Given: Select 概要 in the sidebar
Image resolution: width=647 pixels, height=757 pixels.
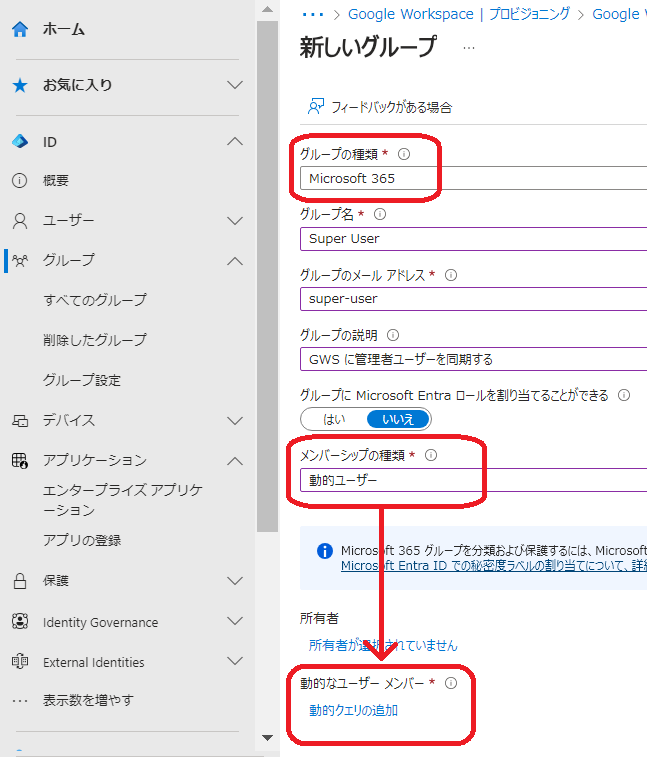Looking at the screenshot, I should tap(56, 181).
